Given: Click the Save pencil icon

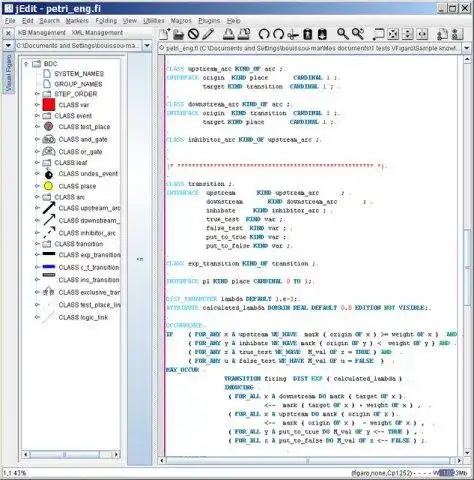Looking at the screenshot, I should 208,34.
